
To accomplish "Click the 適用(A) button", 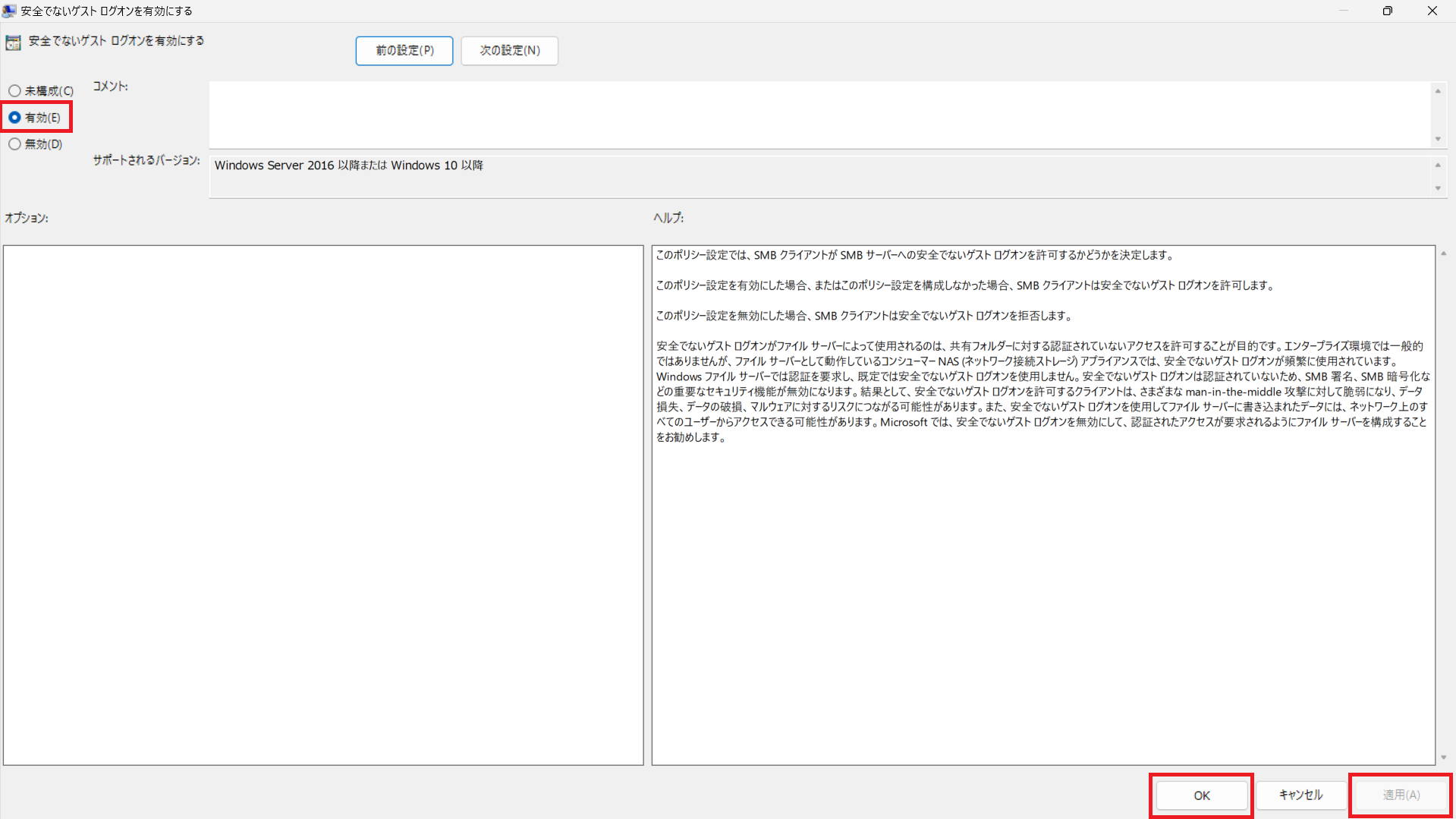I will pos(1401,795).
